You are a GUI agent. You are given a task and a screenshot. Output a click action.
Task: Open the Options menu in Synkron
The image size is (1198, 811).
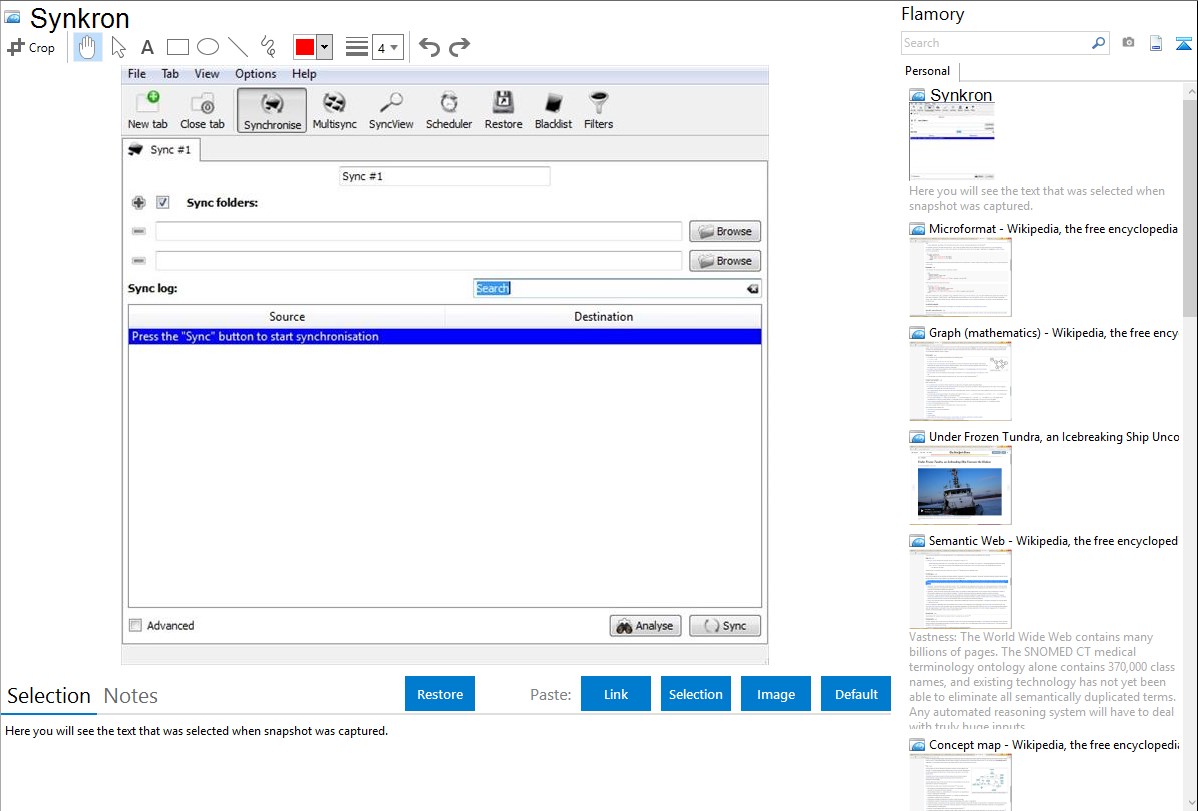coord(255,74)
